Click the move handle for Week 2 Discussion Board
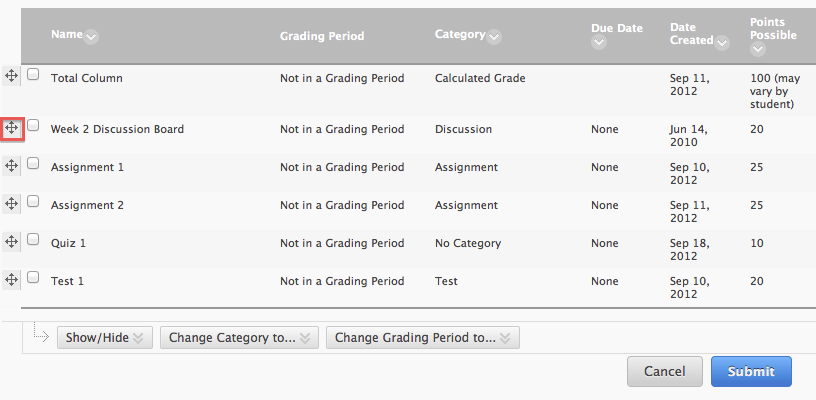Image resolution: width=816 pixels, height=400 pixels. coord(12,129)
